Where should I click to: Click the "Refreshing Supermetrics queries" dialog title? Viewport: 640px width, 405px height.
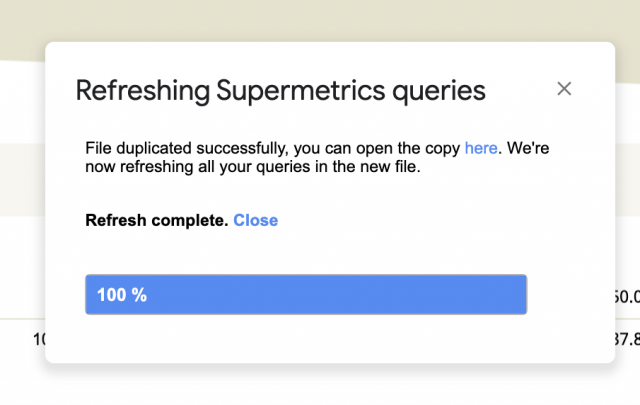[x=281, y=91]
